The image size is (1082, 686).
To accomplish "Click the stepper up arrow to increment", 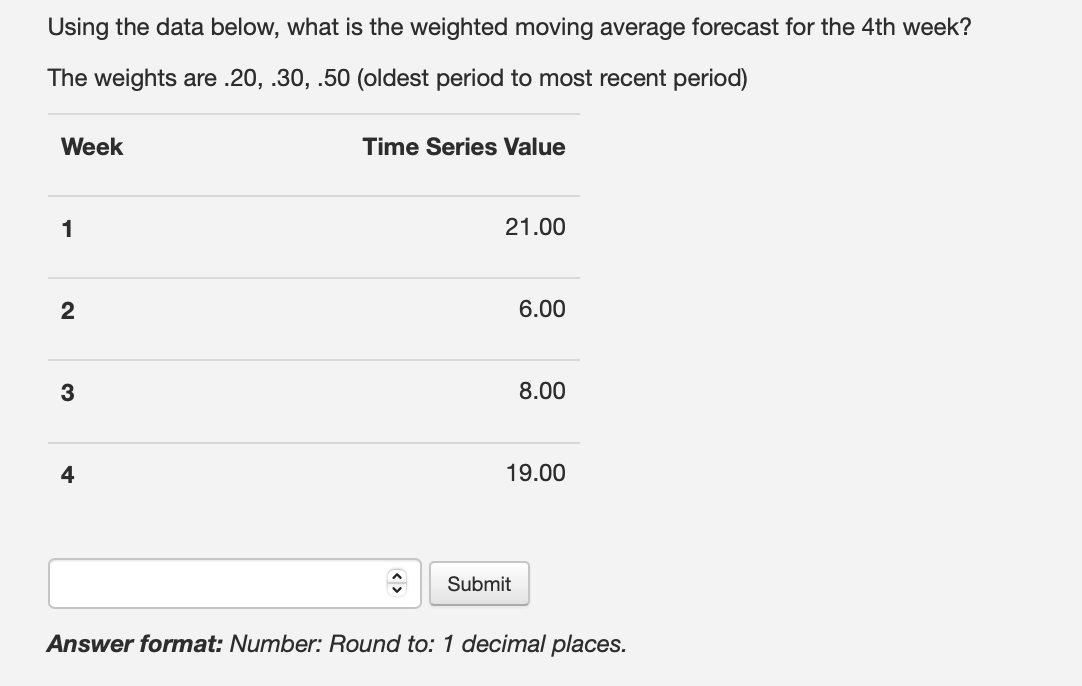I will click(396, 577).
